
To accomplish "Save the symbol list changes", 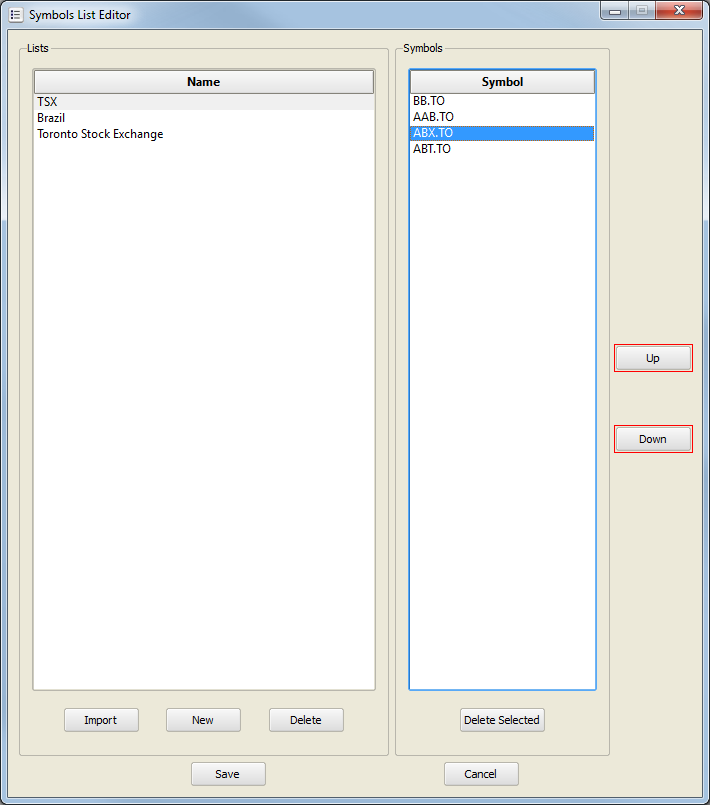I will [x=228, y=774].
